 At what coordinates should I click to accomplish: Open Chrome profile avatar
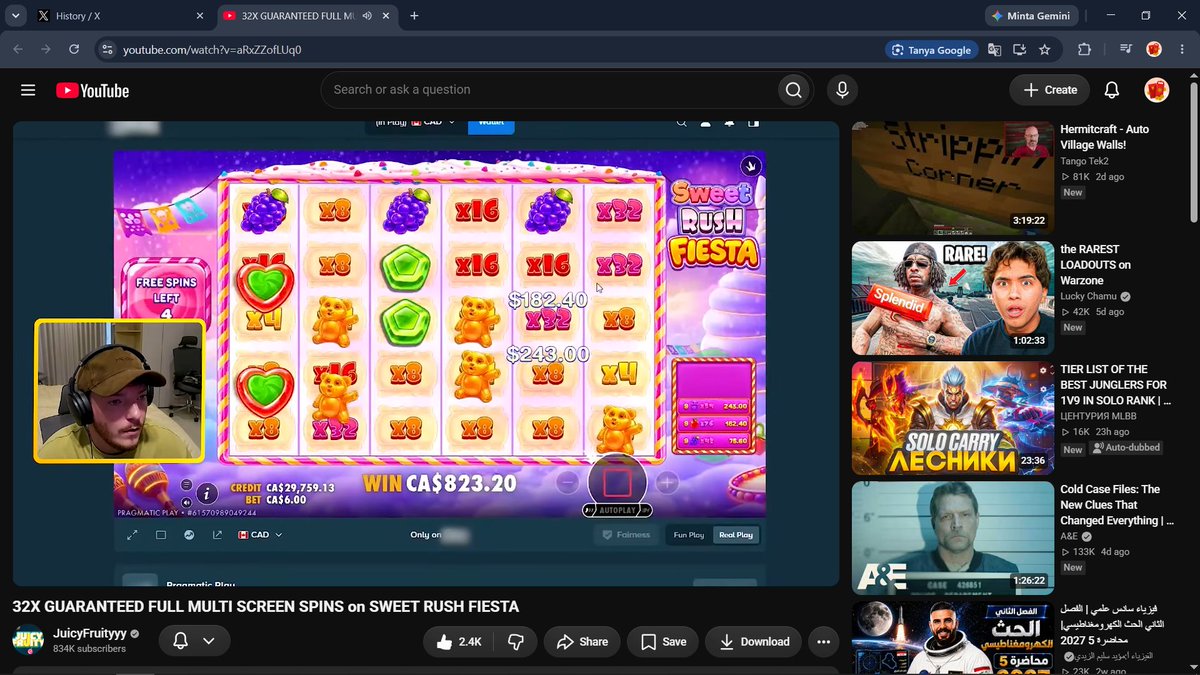(1153, 49)
